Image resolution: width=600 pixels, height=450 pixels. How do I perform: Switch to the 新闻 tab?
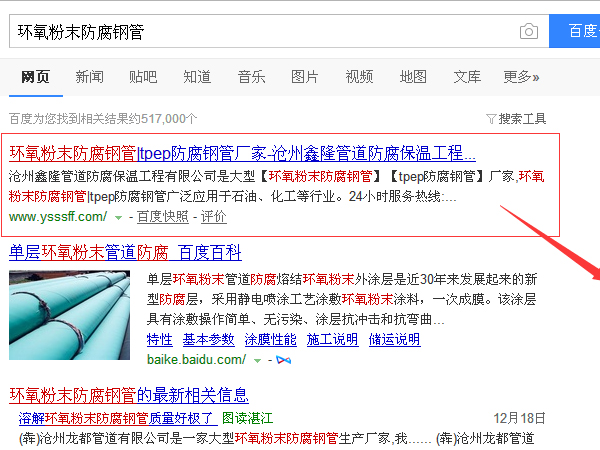[89, 77]
